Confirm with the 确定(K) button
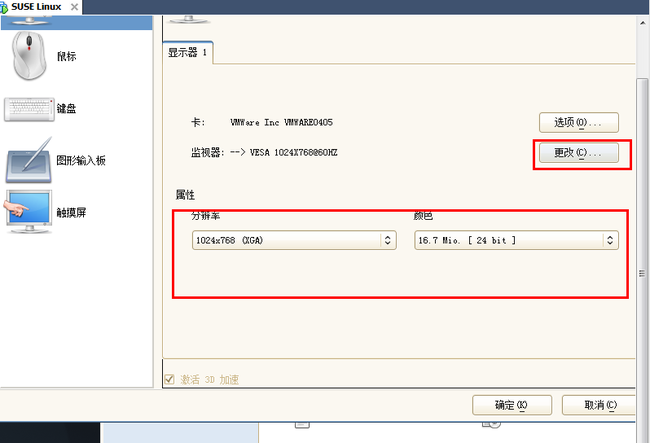Image resolution: width=650 pixels, height=443 pixels. tap(512, 405)
